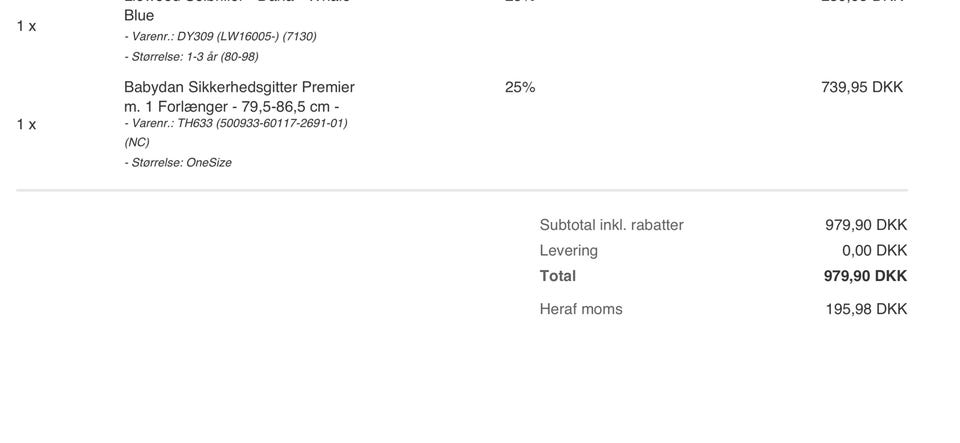960x443 pixels.
Task: Click the Blue color text of first item
Action: tap(139, 15)
